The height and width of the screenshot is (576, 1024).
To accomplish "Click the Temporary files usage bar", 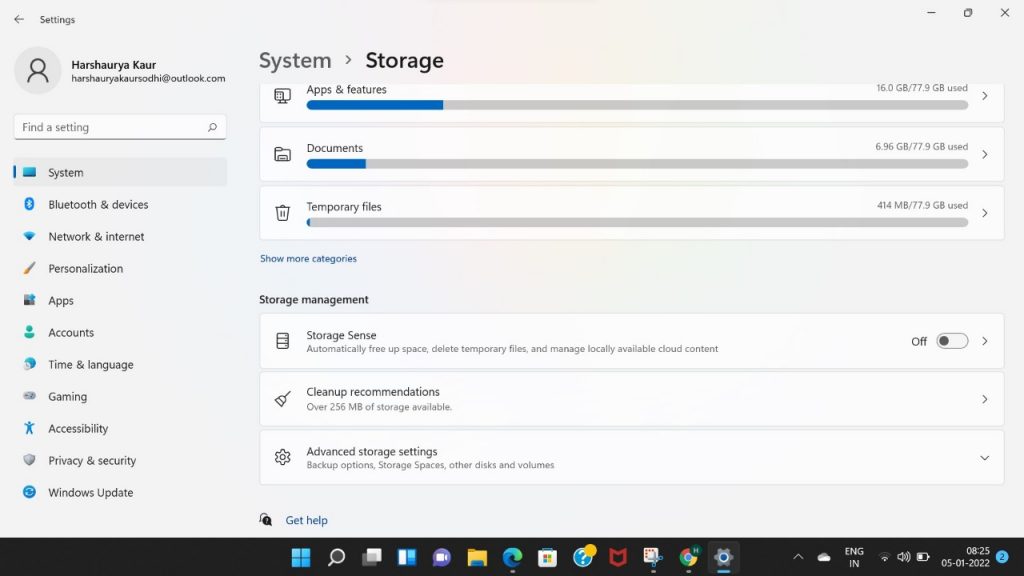I will pos(637,223).
